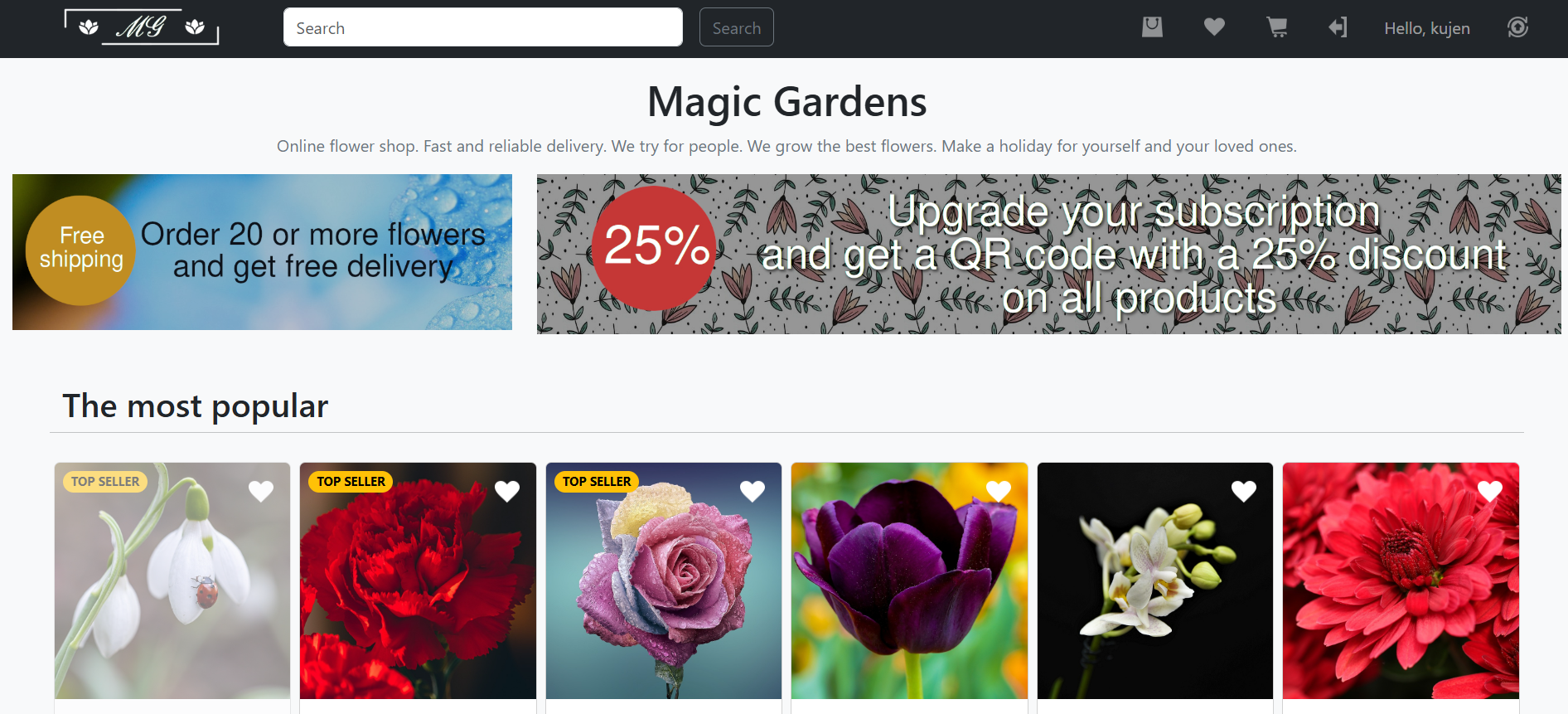Open the orders bag icon in navbar

pos(1152,27)
